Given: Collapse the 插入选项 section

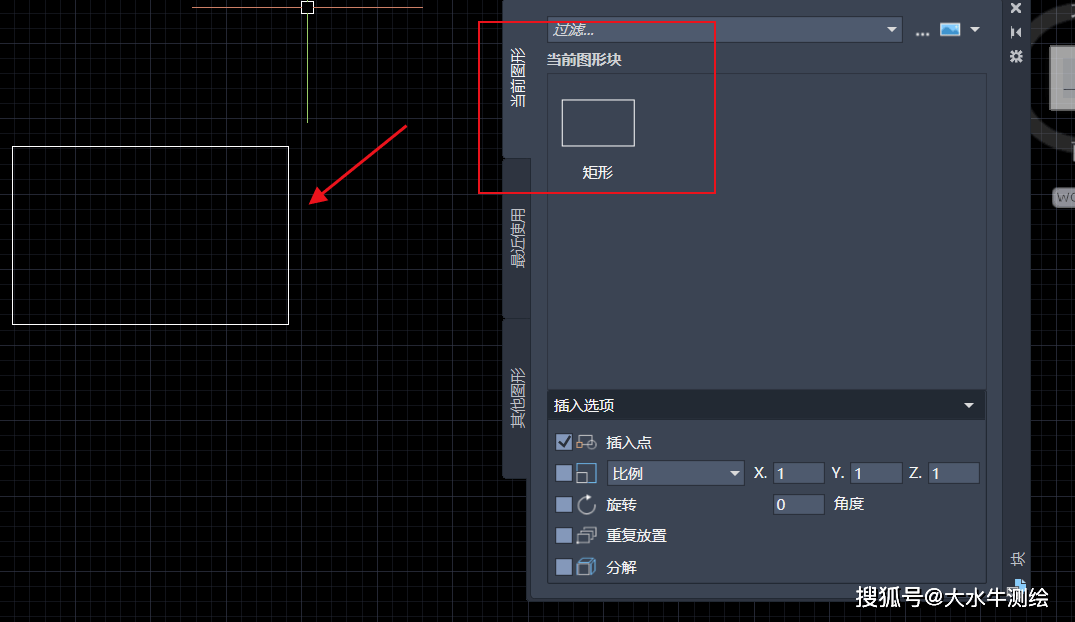Looking at the screenshot, I should click(968, 405).
